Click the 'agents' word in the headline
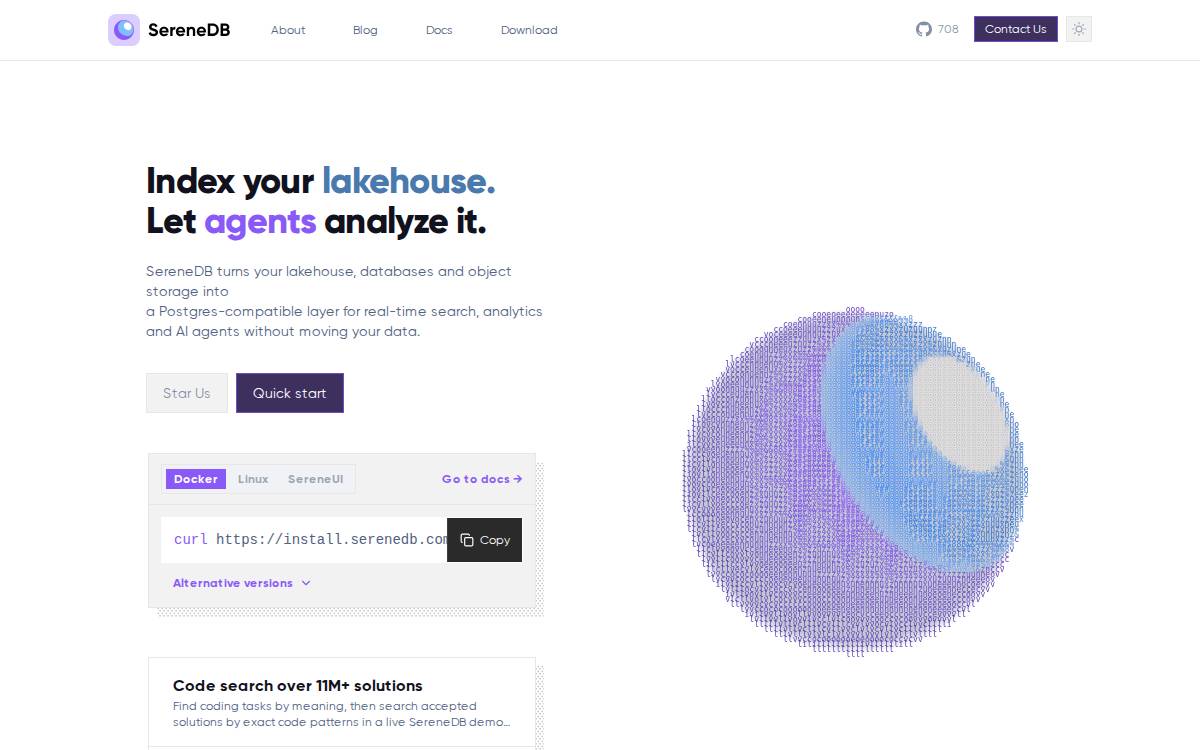Viewport: 1200px width, 750px height. click(x=260, y=221)
